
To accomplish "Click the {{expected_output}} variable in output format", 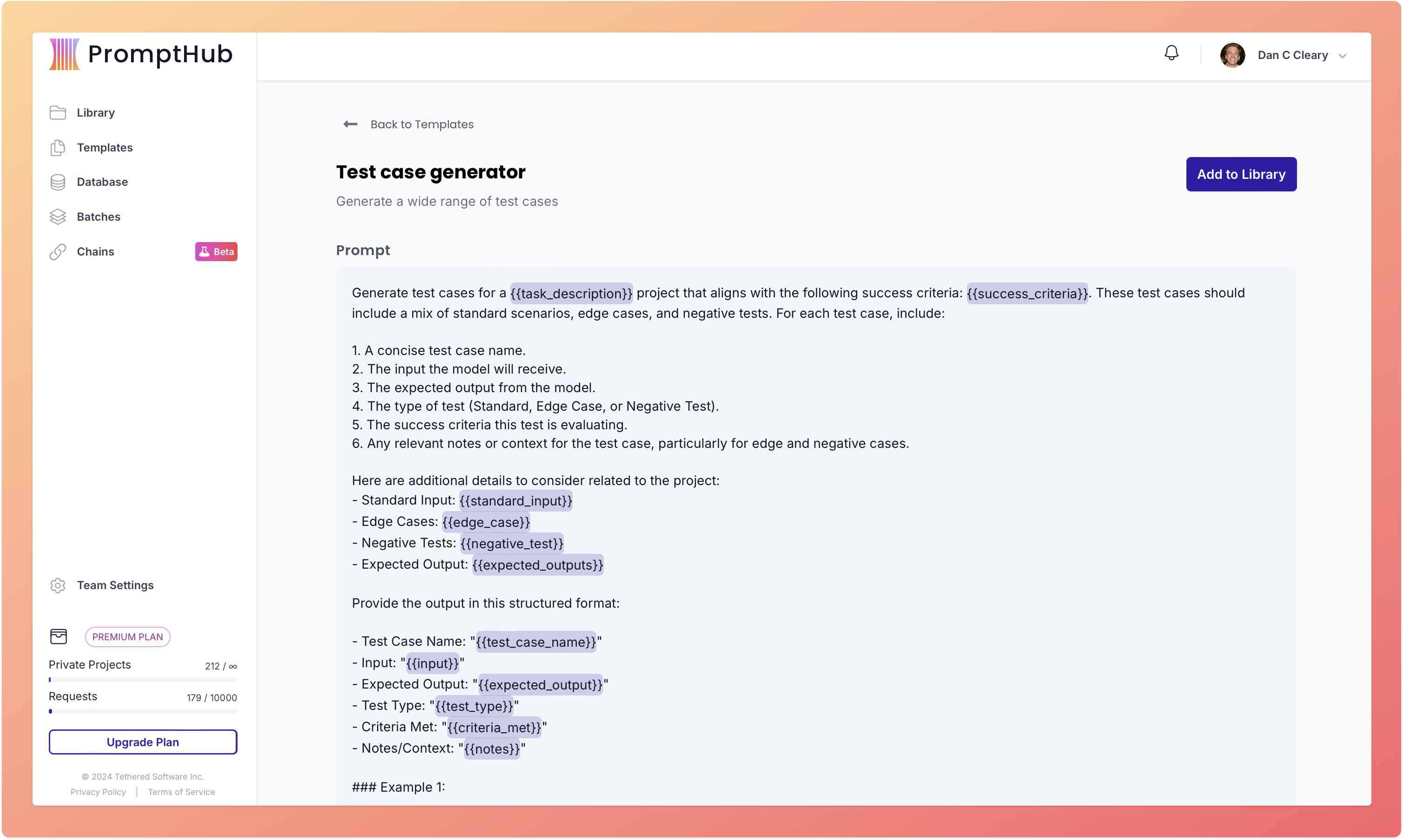I will tap(540, 685).
